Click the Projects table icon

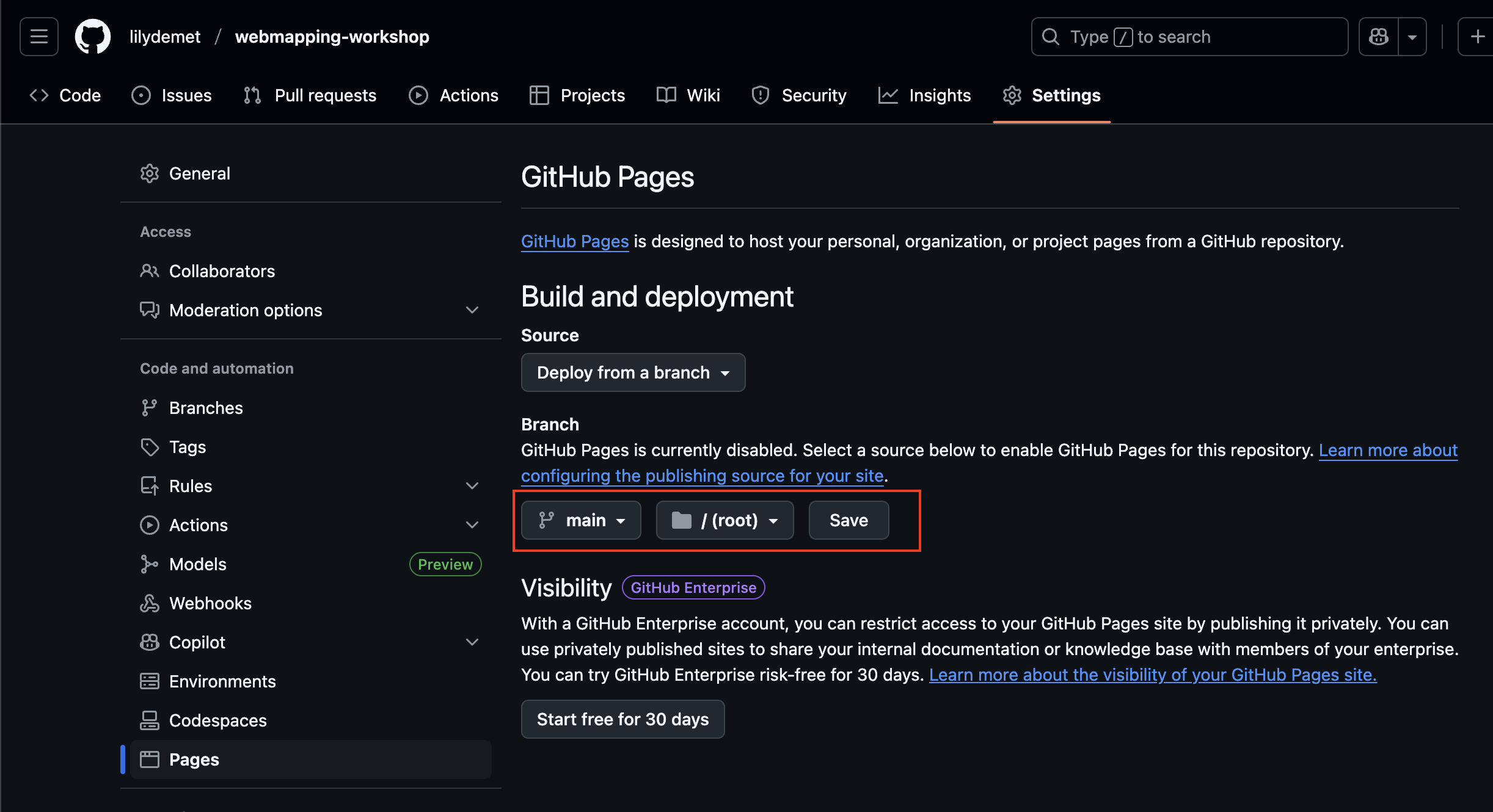[539, 95]
